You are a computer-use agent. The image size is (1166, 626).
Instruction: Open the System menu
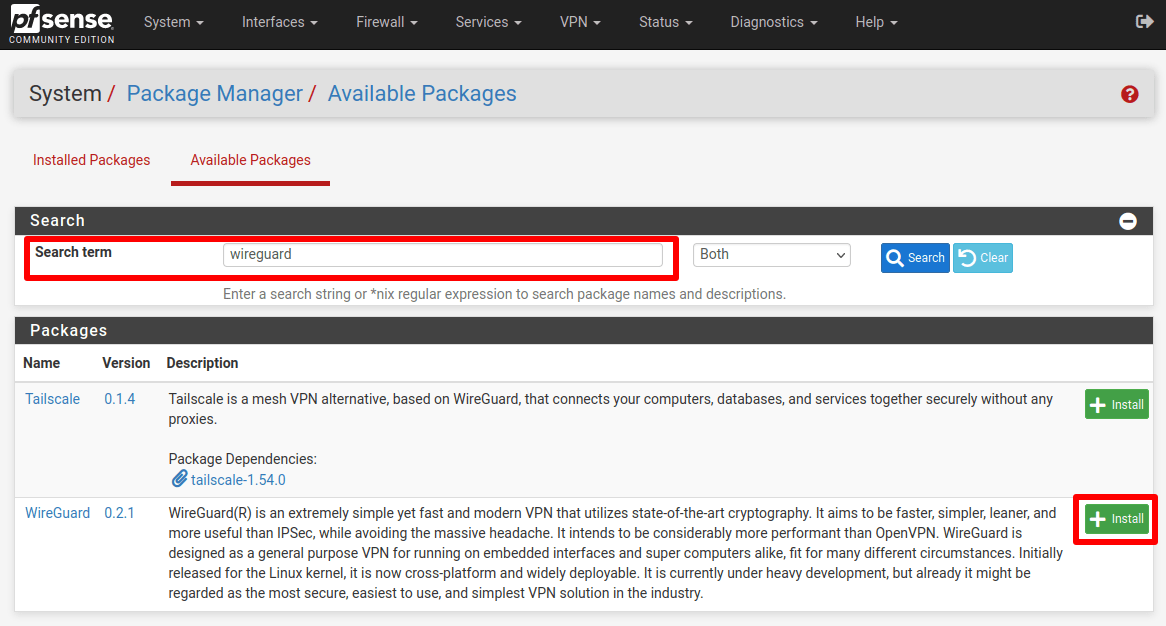click(173, 22)
